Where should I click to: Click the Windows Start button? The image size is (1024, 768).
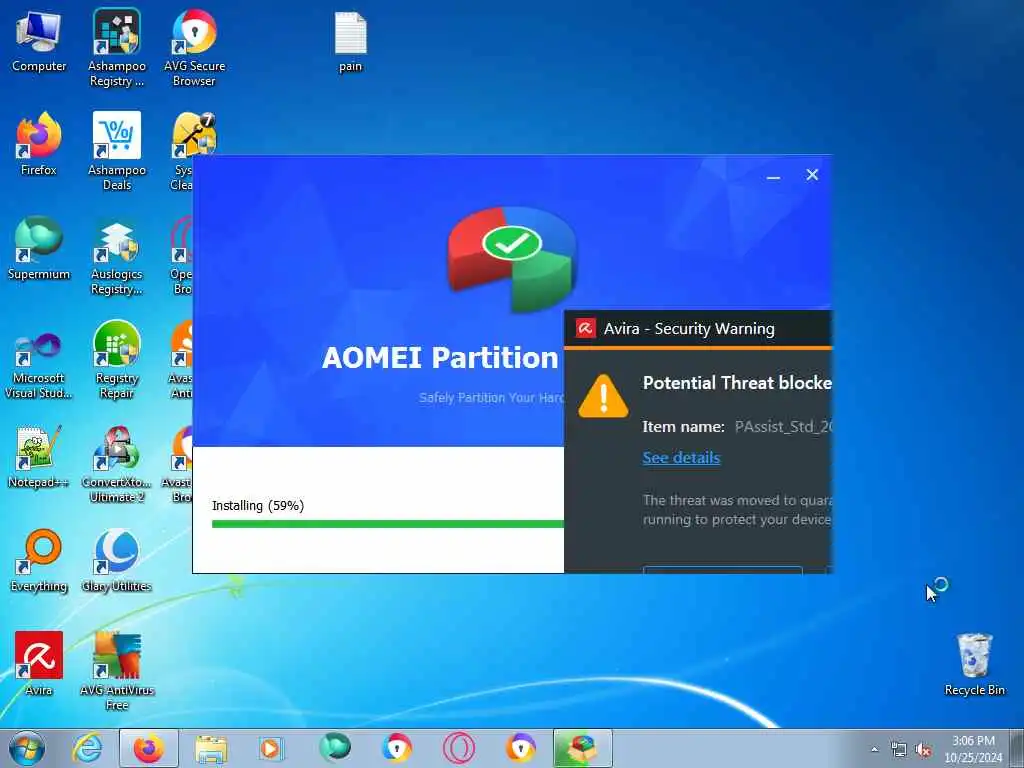(x=27, y=748)
